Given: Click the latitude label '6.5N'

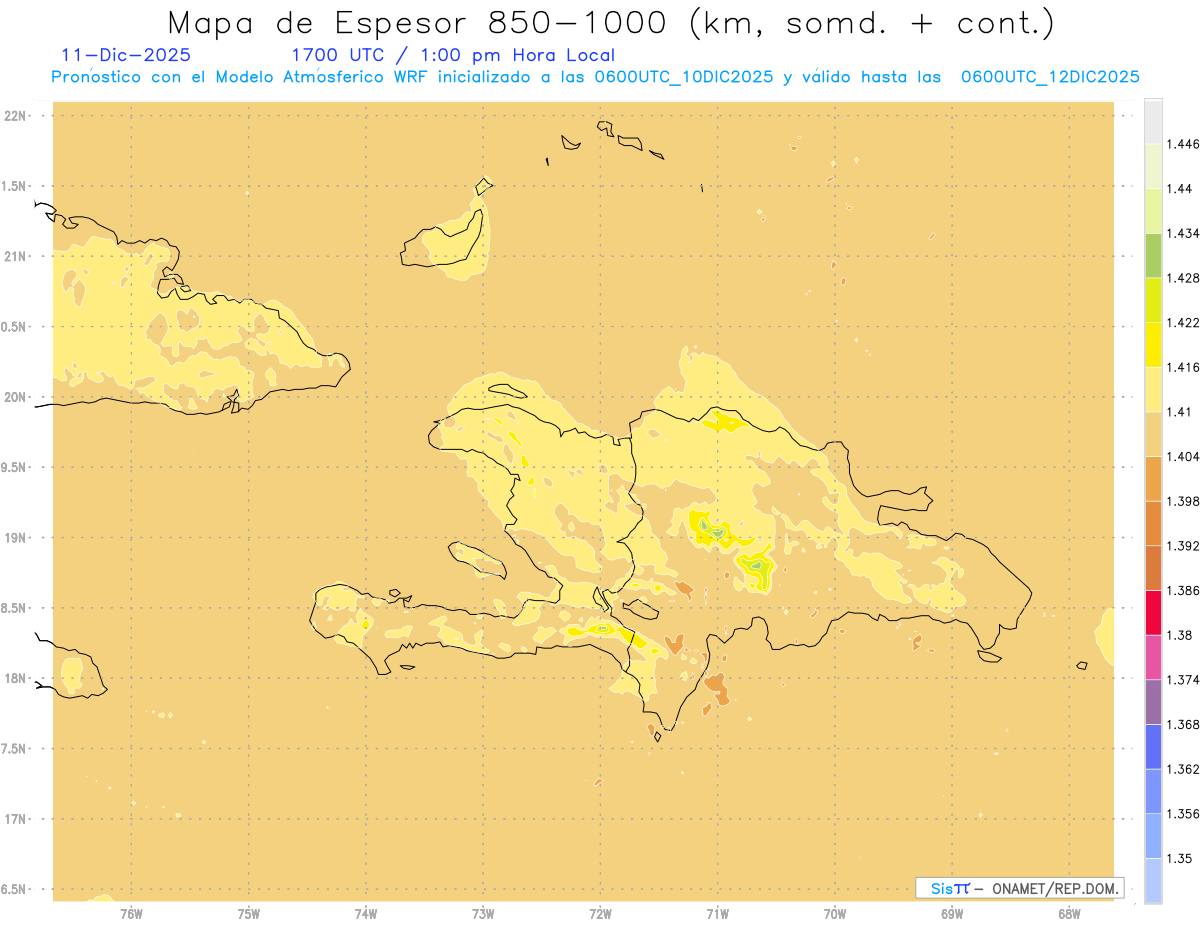Looking at the screenshot, I should tap(15, 889).
